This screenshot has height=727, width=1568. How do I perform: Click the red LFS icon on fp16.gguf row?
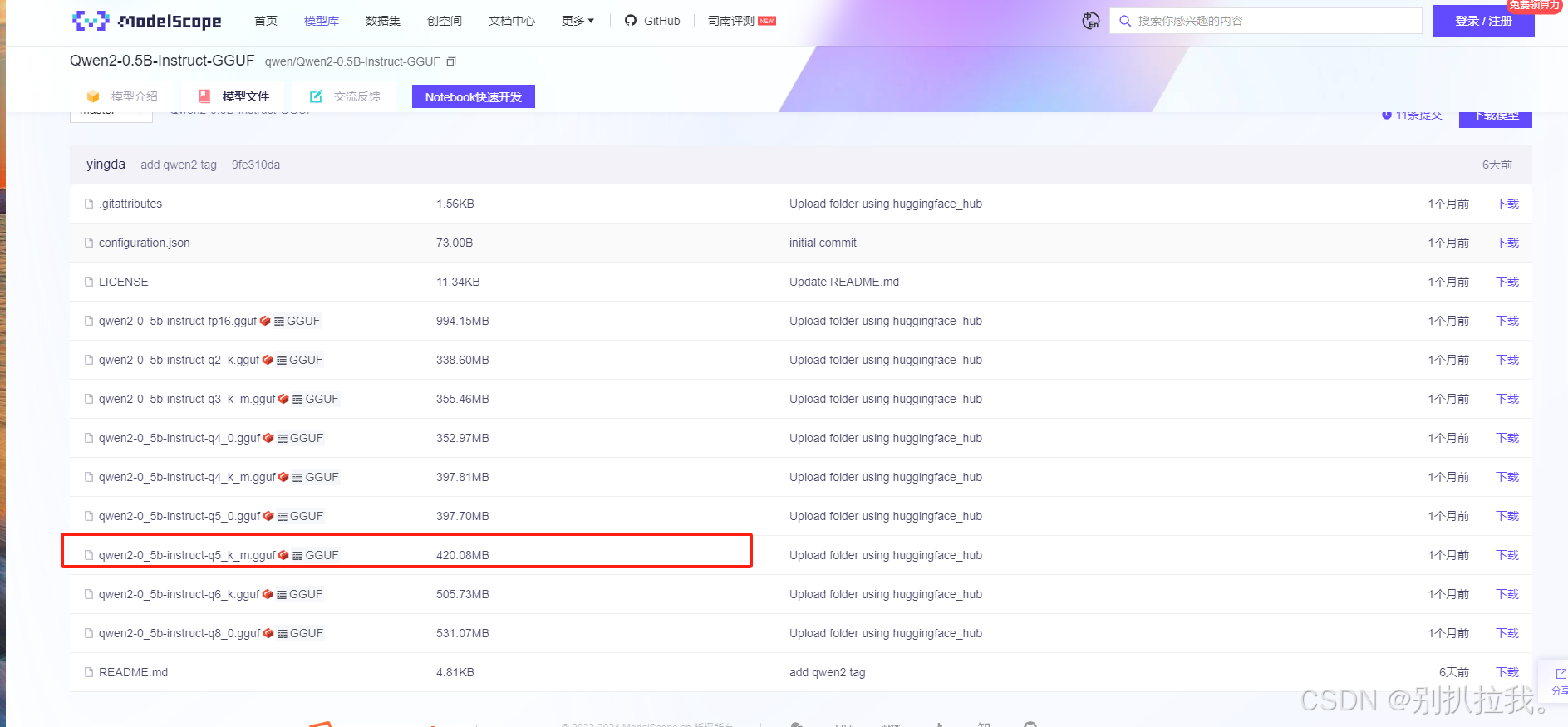click(266, 321)
